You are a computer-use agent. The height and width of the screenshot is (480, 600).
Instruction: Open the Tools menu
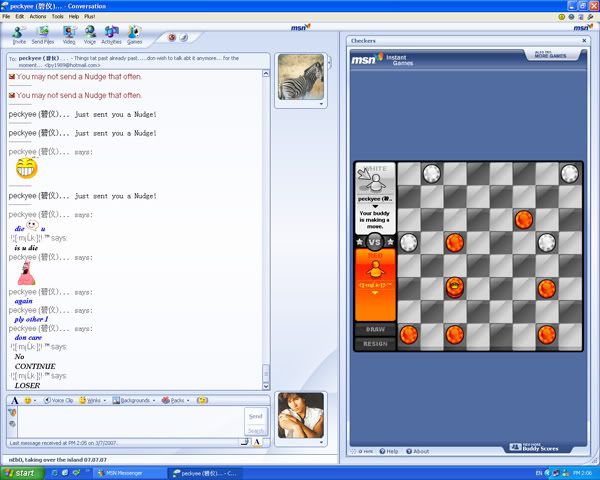58,16
